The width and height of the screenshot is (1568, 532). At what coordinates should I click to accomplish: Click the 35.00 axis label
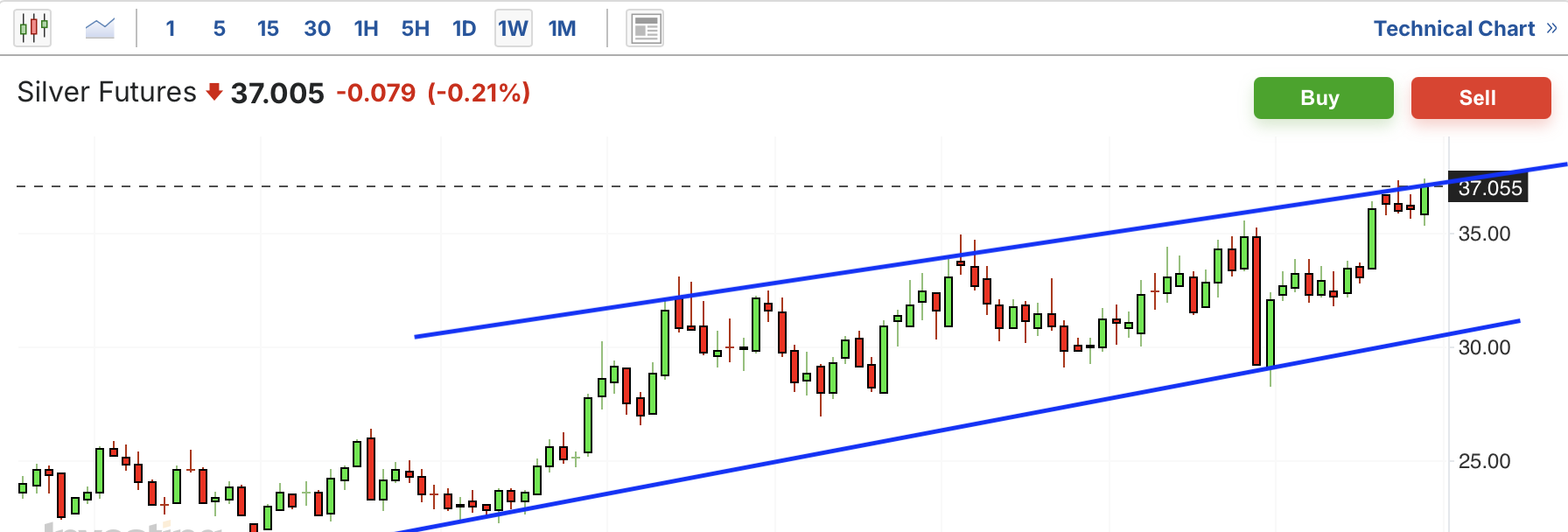click(x=1484, y=234)
